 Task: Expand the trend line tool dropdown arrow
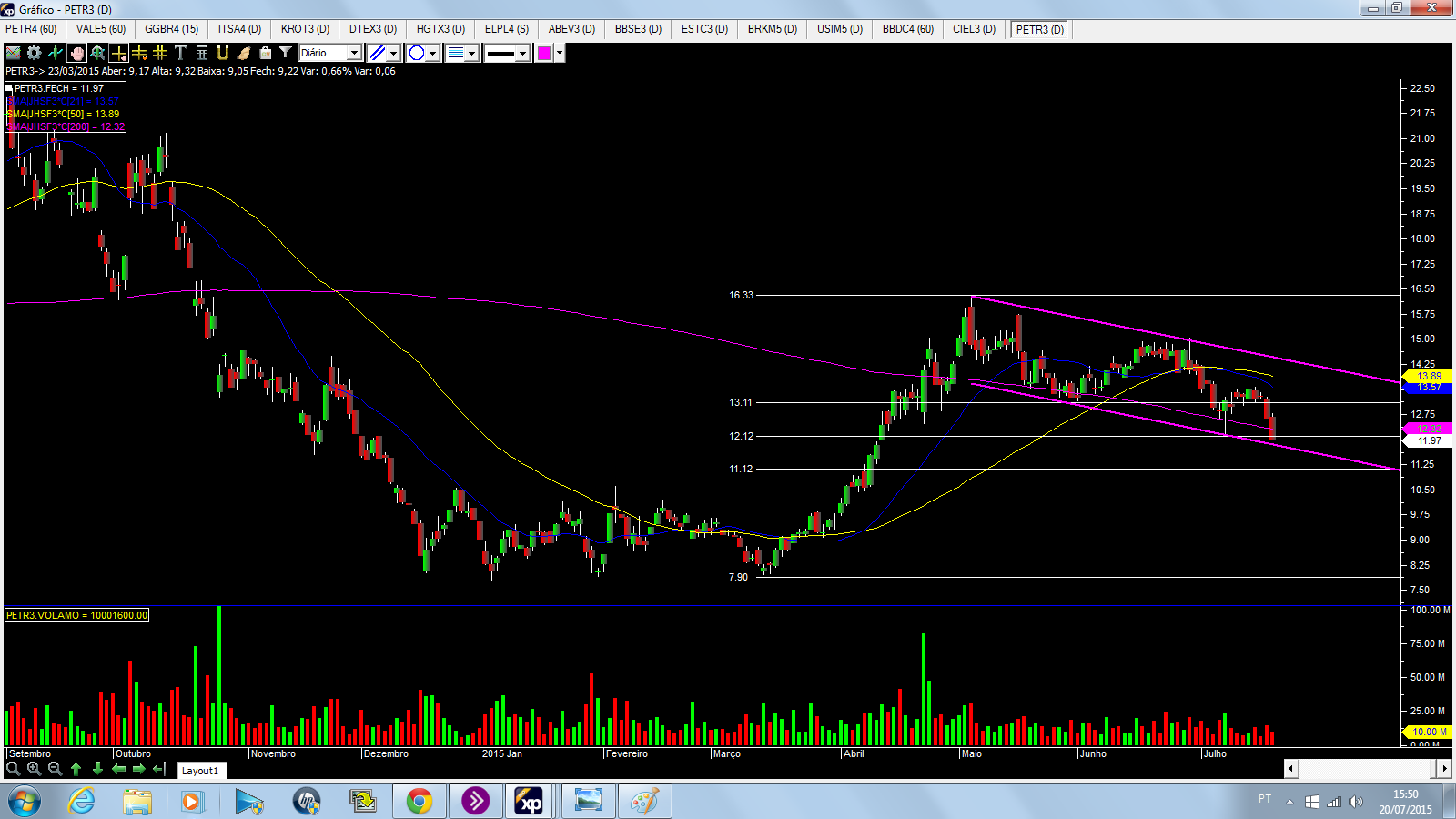tap(393, 53)
